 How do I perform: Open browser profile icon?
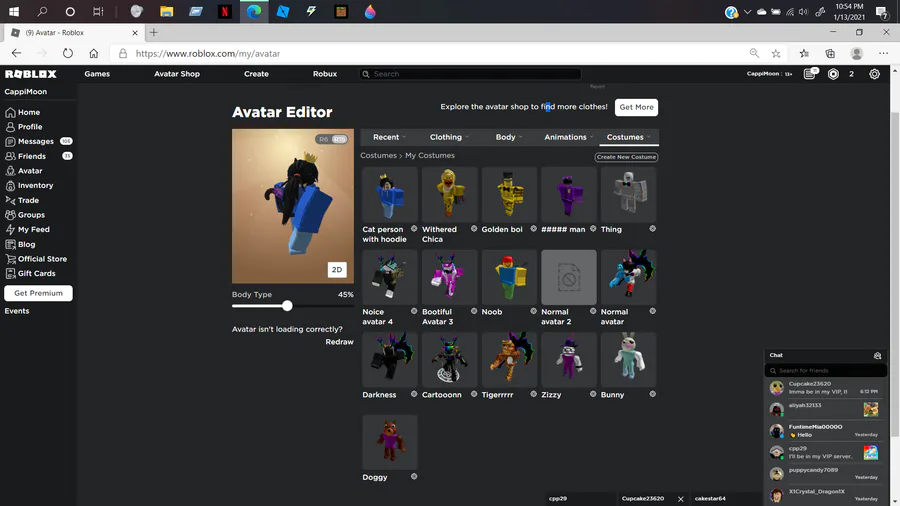pos(857,53)
